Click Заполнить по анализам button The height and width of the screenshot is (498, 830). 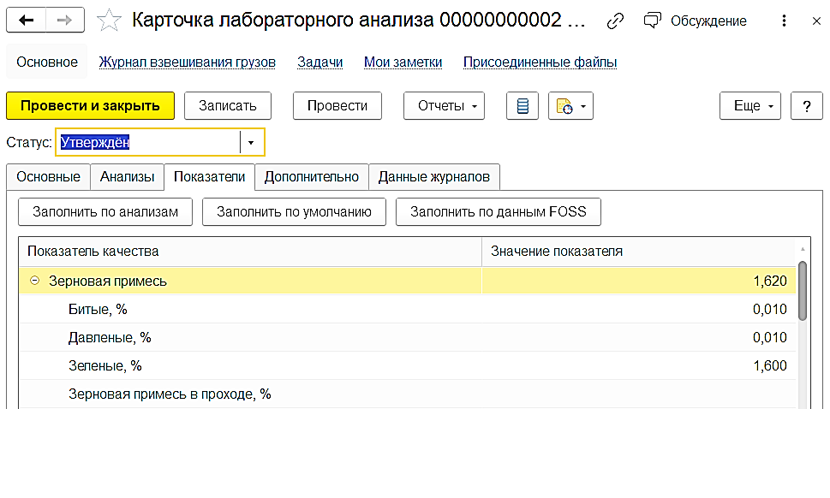tap(105, 212)
